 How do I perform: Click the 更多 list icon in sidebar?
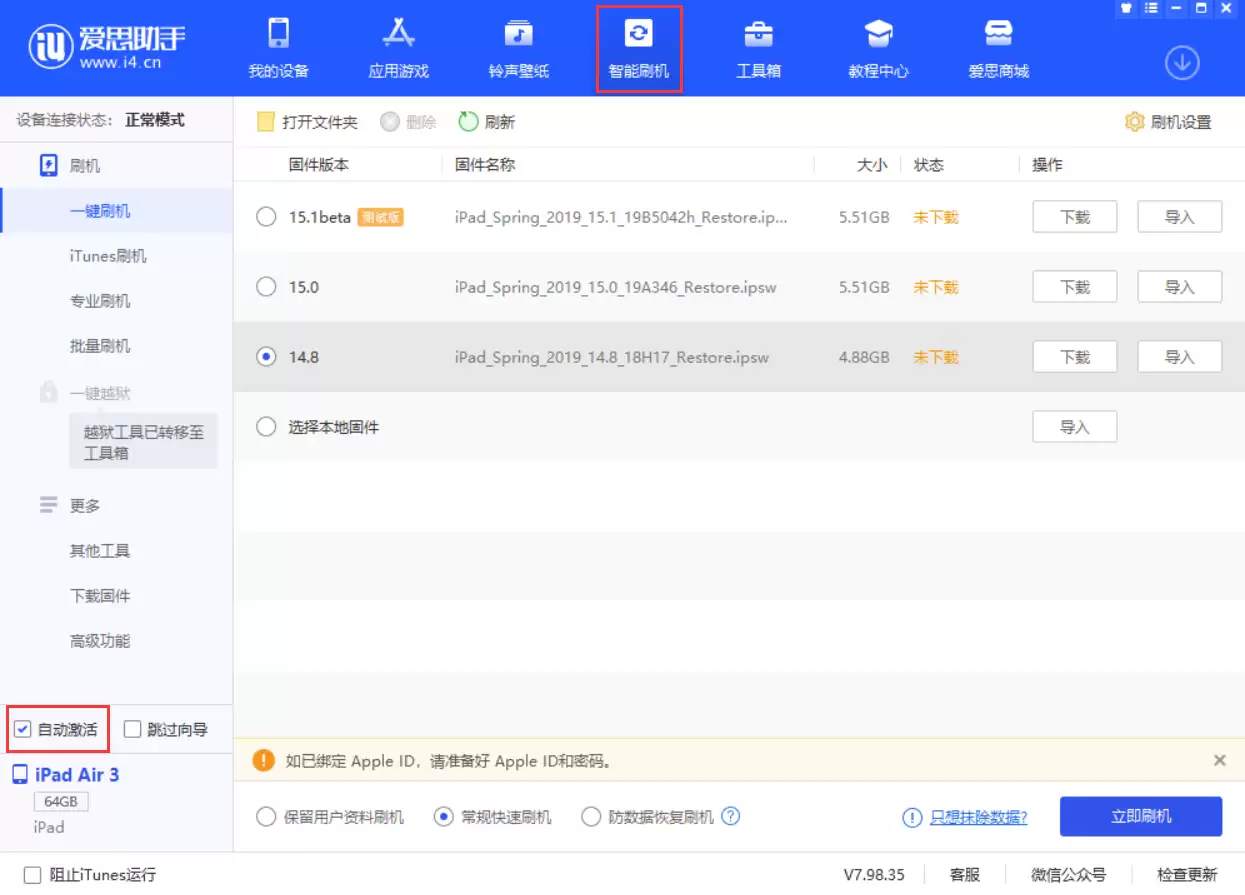pyautogui.click(x=48, y=505)
